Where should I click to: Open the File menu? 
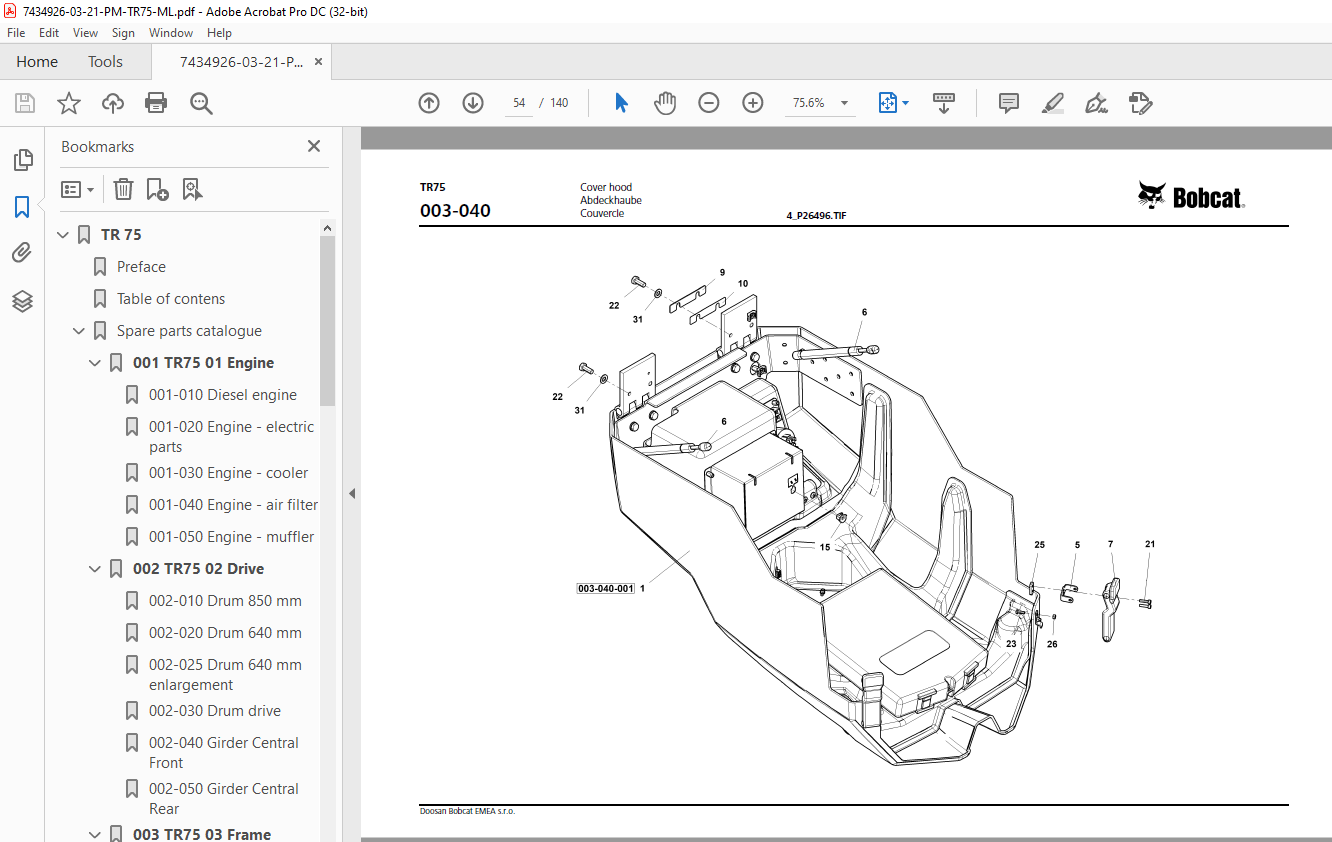16,33
